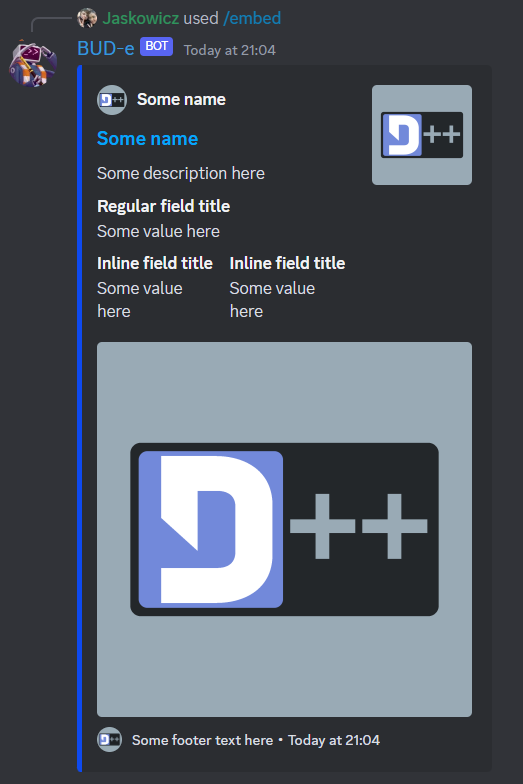
Task: Open the large D++ embed image
Action: 284,529
